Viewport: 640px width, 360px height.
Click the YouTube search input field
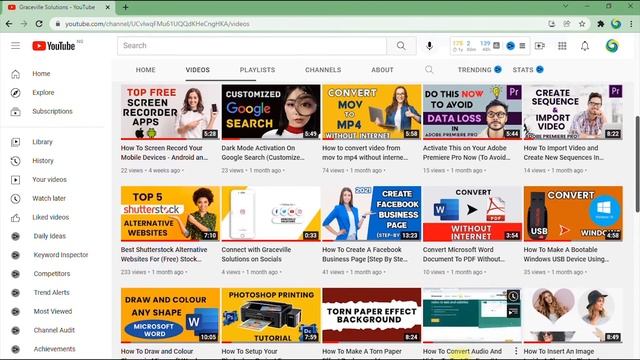252,46
